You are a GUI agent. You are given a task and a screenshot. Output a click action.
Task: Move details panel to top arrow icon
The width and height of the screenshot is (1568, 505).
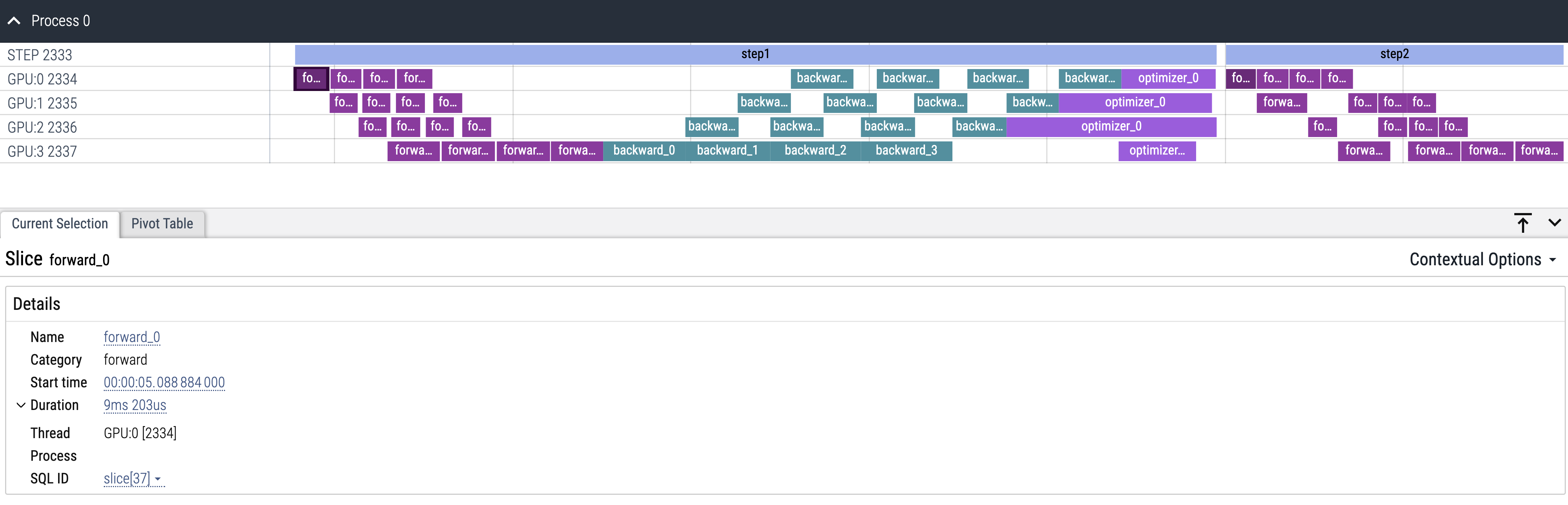[x=1522, y=223]
